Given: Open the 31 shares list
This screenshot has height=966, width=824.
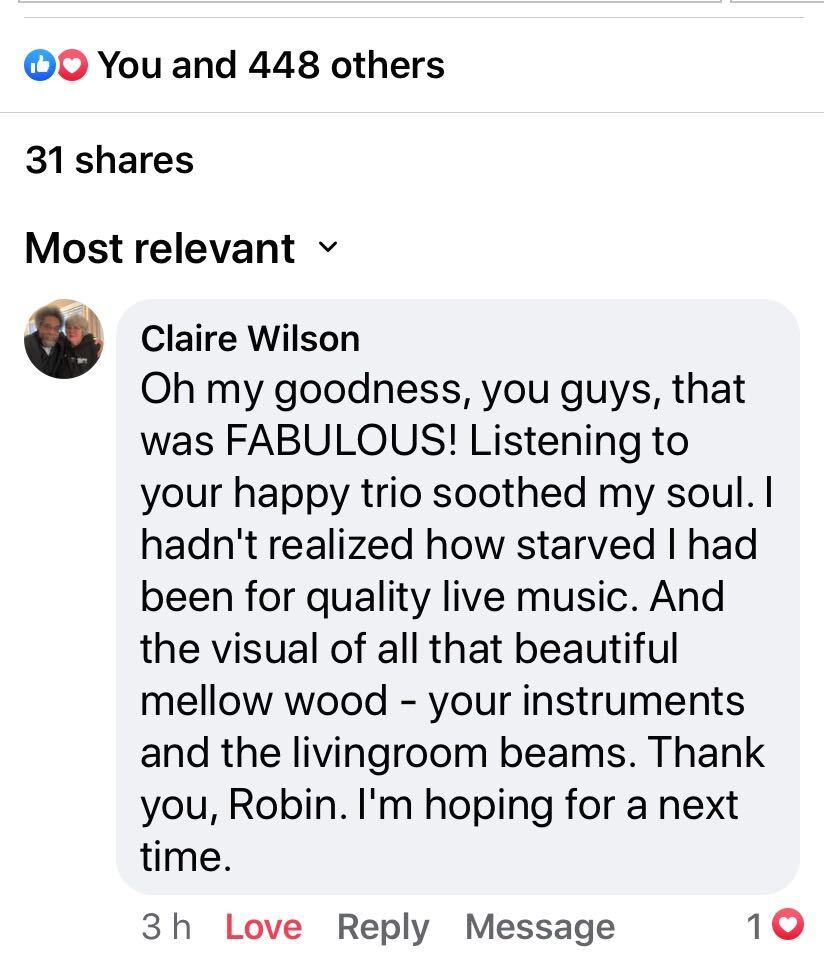Looking at the screenshot, I should (x=109, y=160).
